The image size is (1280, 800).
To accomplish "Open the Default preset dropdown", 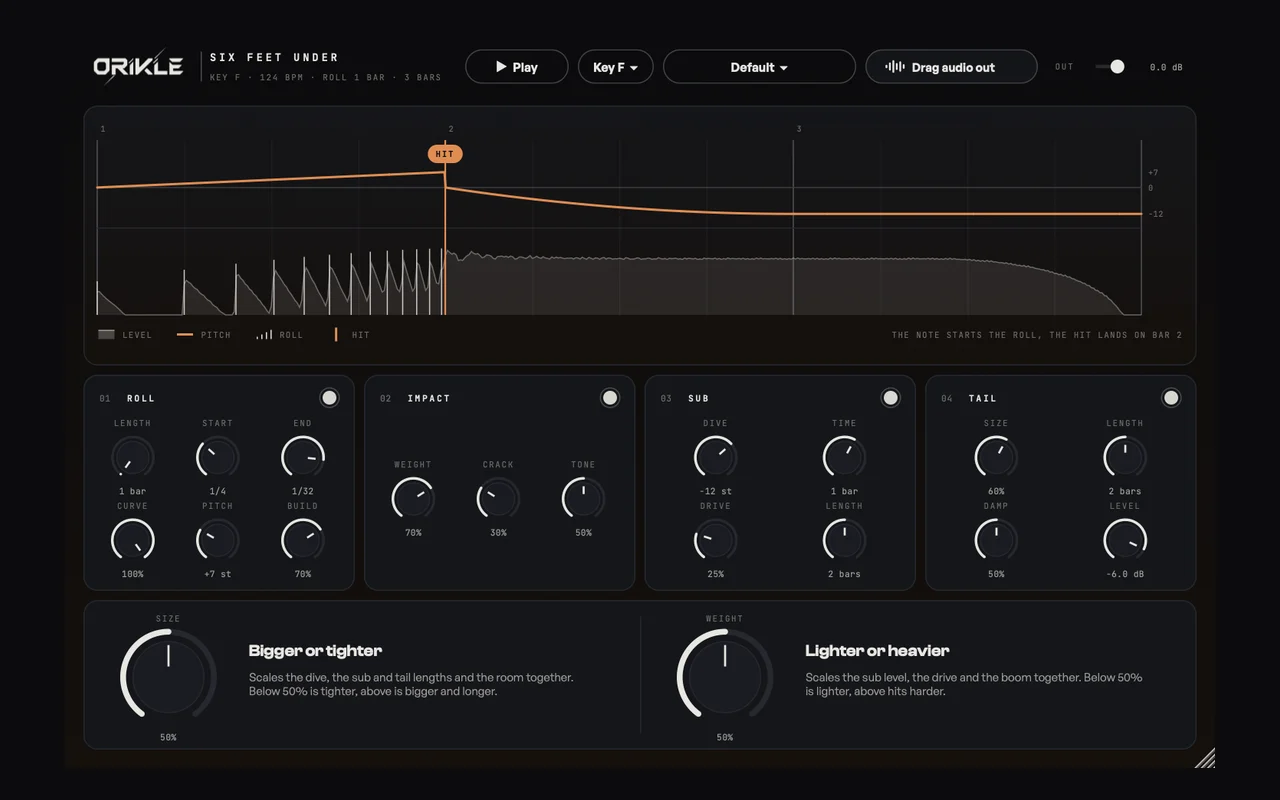I will pos(759,67).
